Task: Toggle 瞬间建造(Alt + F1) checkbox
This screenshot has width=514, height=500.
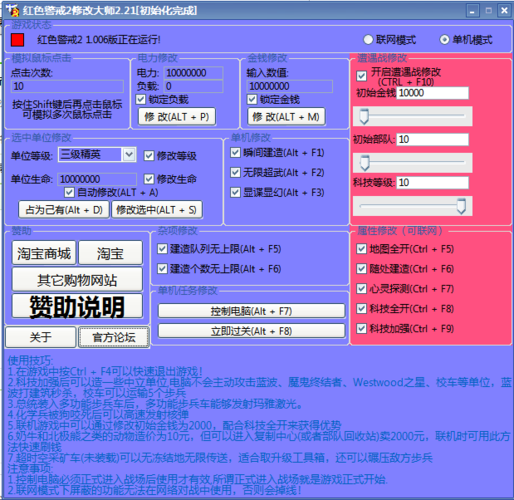Action: 235,153
